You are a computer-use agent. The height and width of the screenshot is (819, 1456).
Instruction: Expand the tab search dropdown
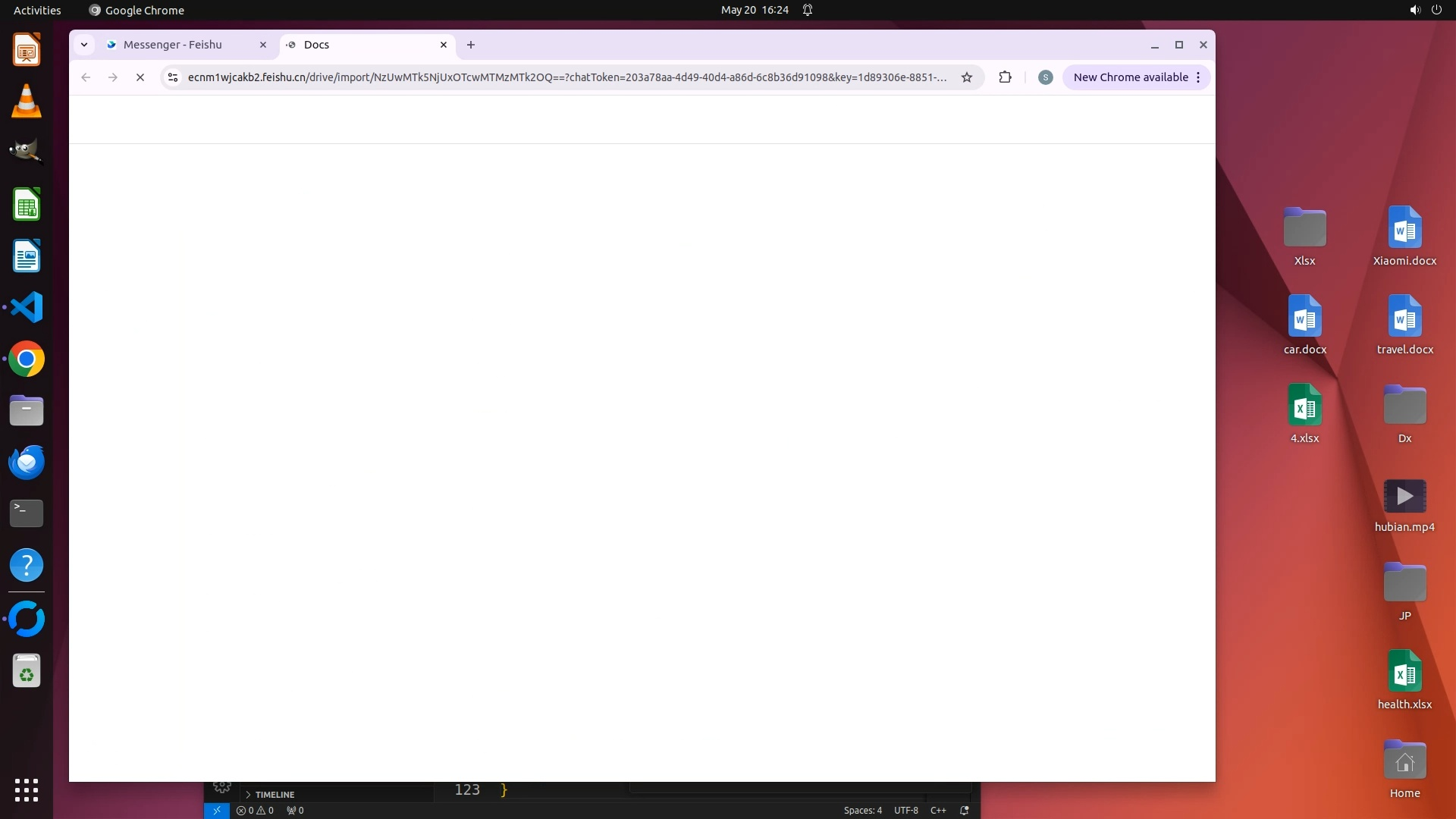[x=84, y=45]
